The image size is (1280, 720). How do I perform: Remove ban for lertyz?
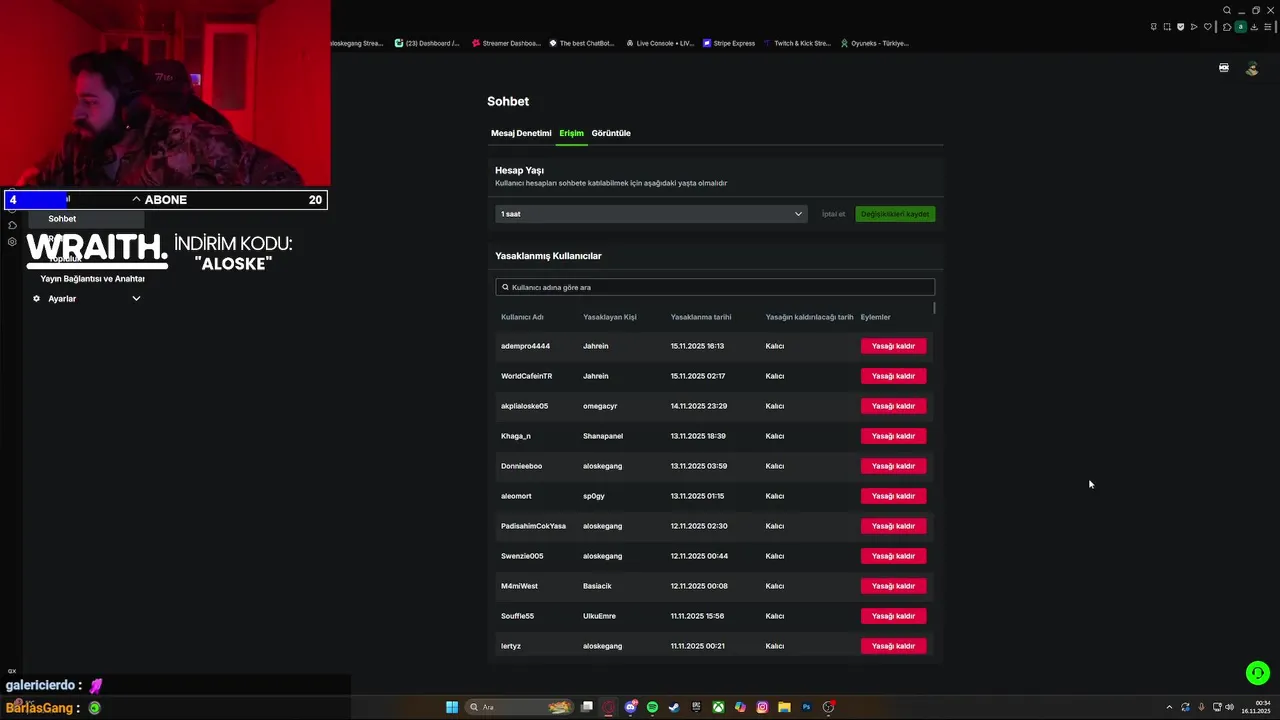893,646
